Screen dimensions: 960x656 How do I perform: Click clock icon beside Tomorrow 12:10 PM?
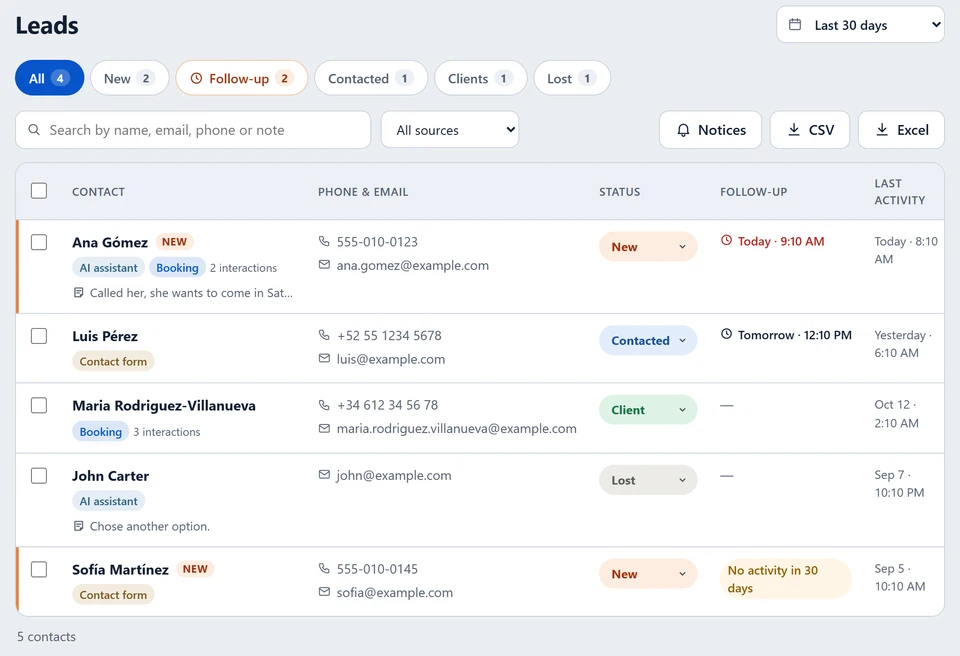726,334
